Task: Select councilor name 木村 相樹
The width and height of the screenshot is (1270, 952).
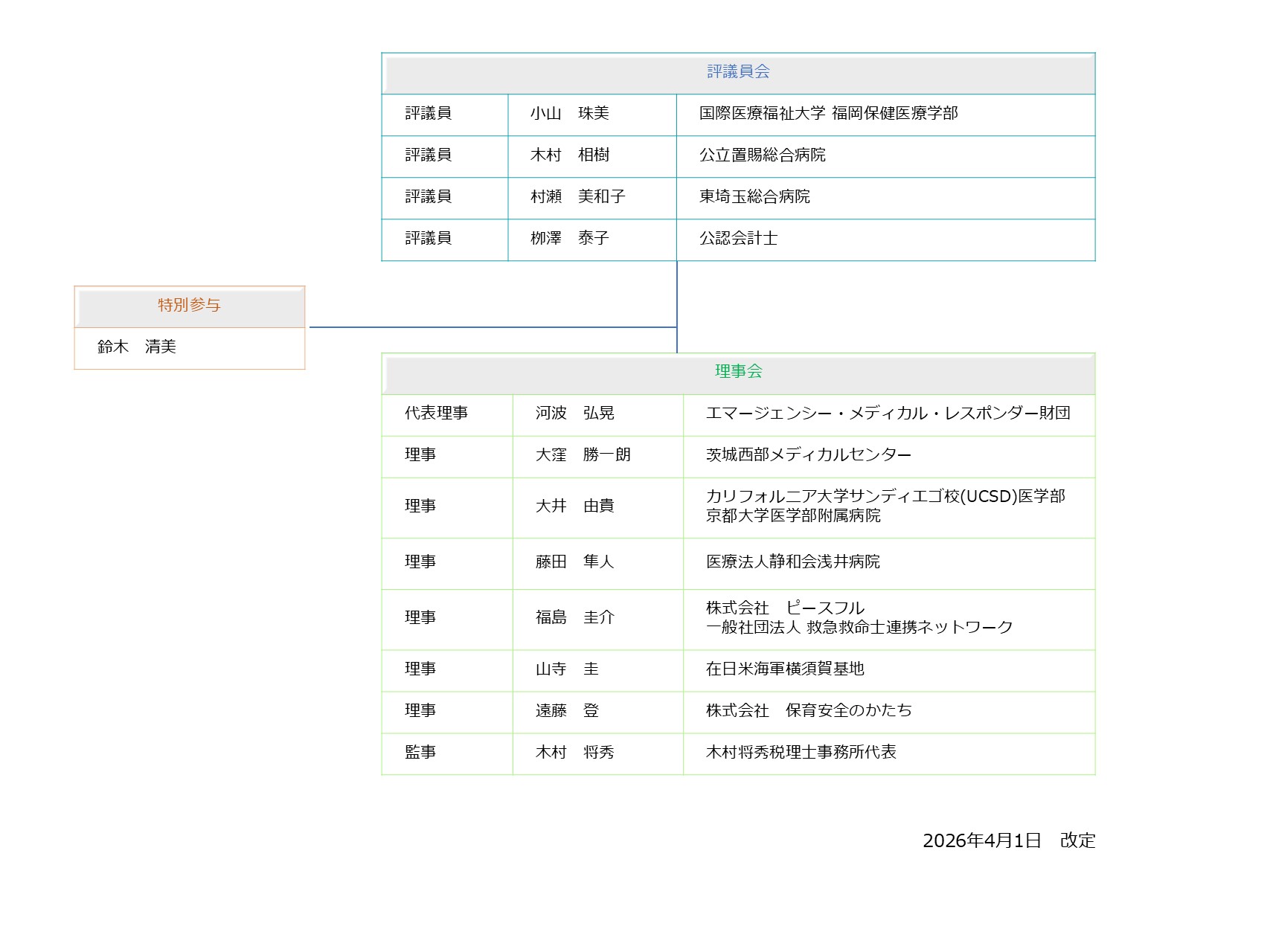Action: (x=569, y=155)
